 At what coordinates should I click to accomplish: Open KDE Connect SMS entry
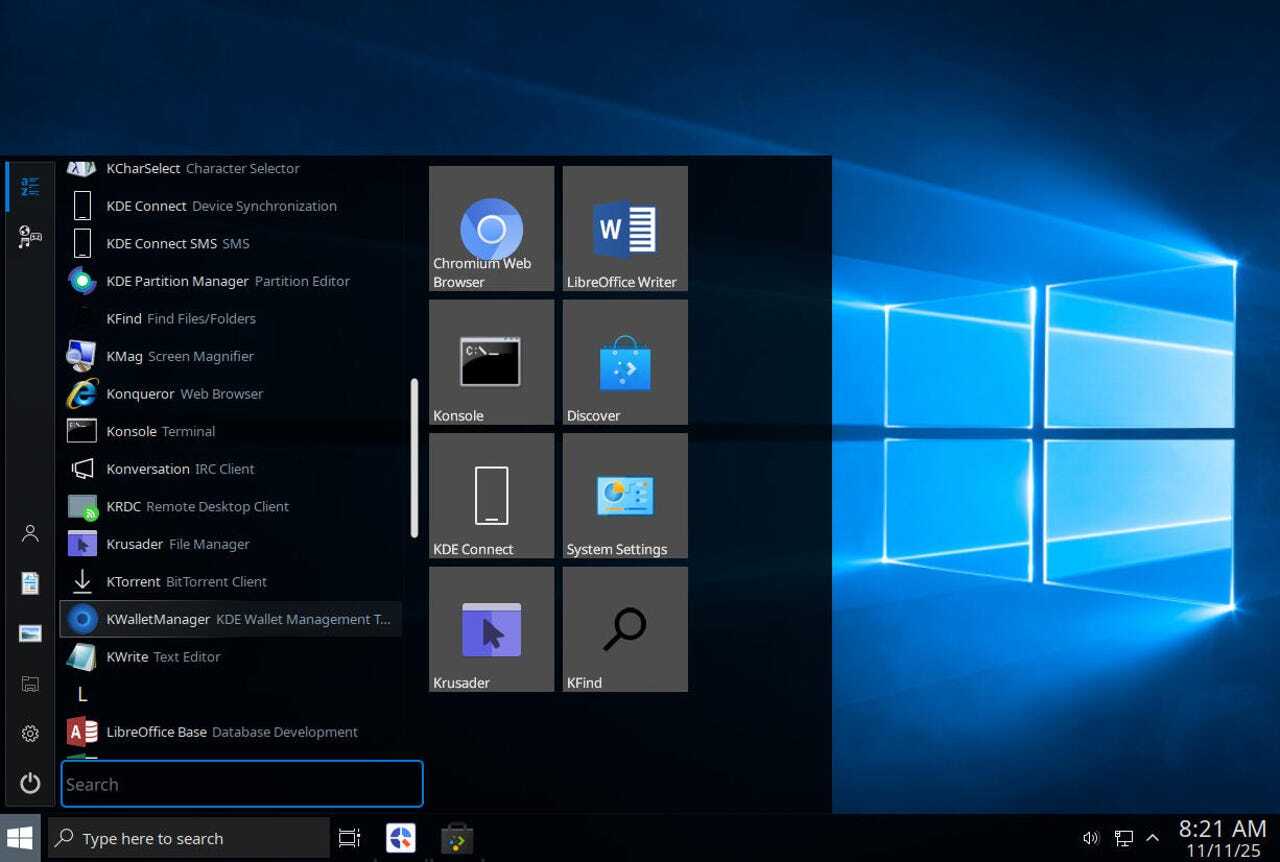(231, 243)
